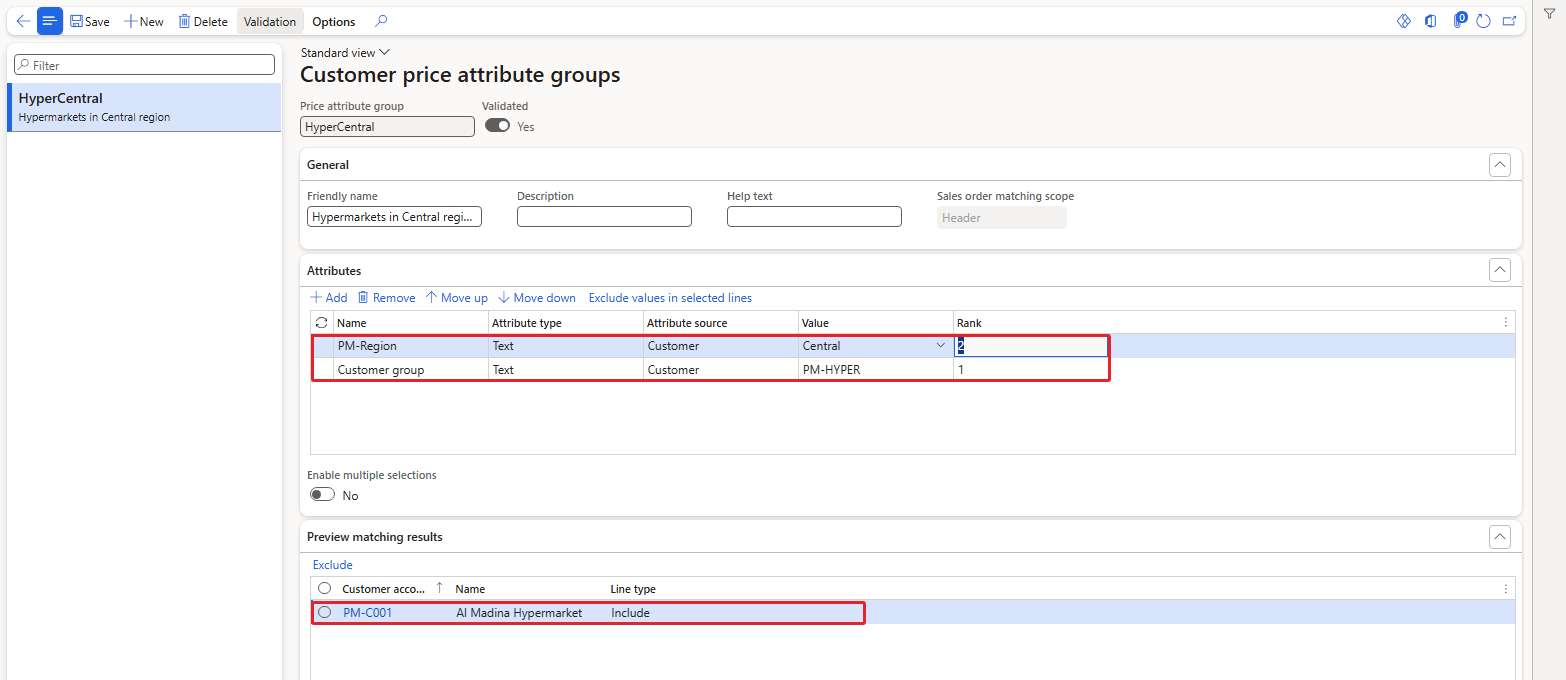Collapse the General section

1499,165
